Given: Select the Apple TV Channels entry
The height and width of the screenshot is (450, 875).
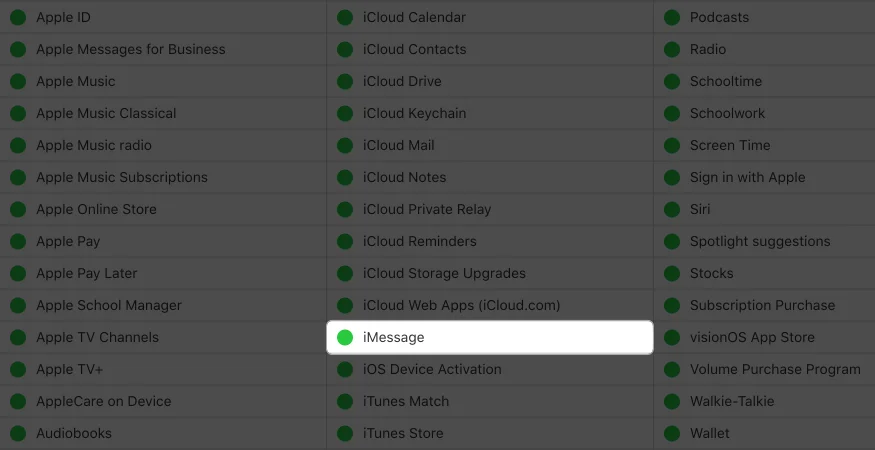Looking at the screenshot, I should click(x=163, y=337).
